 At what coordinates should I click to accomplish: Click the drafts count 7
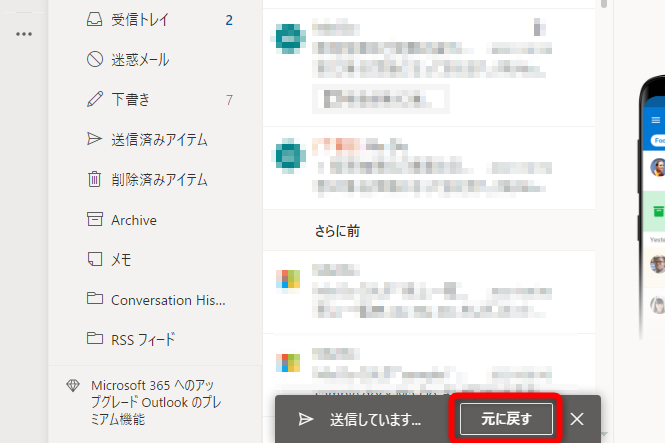pos(229,100)
